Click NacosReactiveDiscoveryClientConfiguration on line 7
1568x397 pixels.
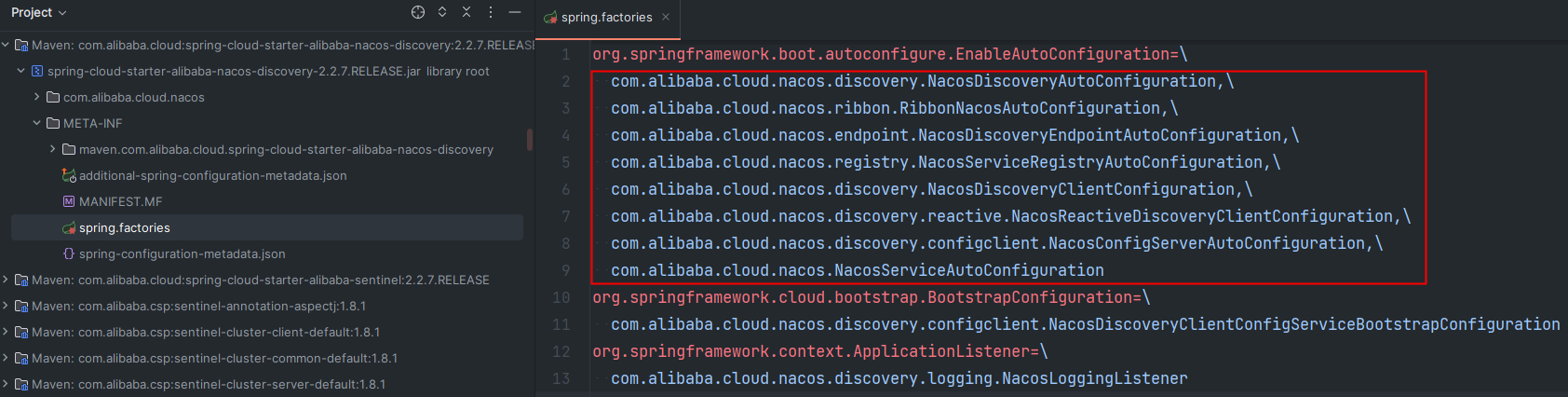click(x=1202, y=216)
